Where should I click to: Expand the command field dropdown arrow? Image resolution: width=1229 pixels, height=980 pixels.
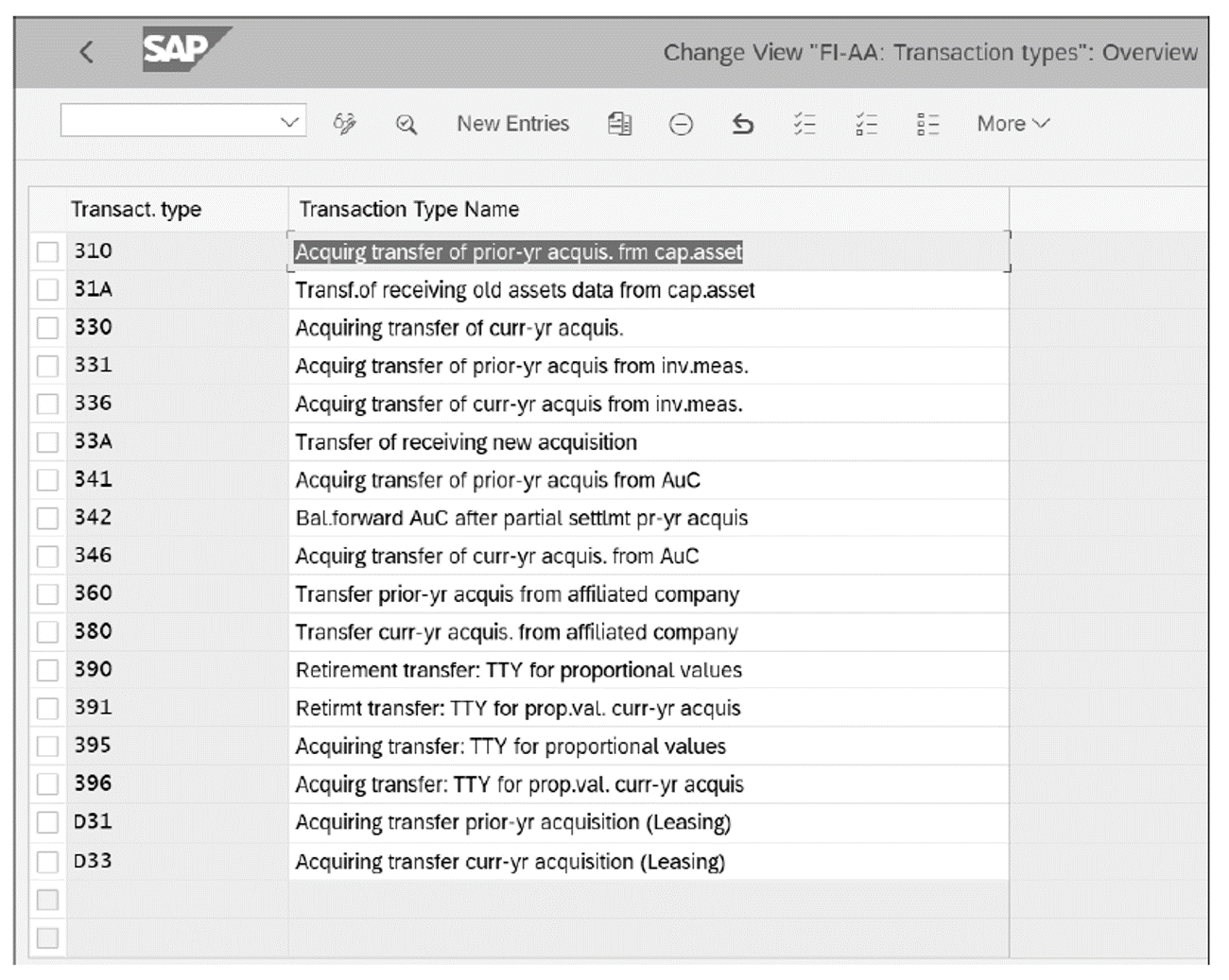(x=290, y=121)
